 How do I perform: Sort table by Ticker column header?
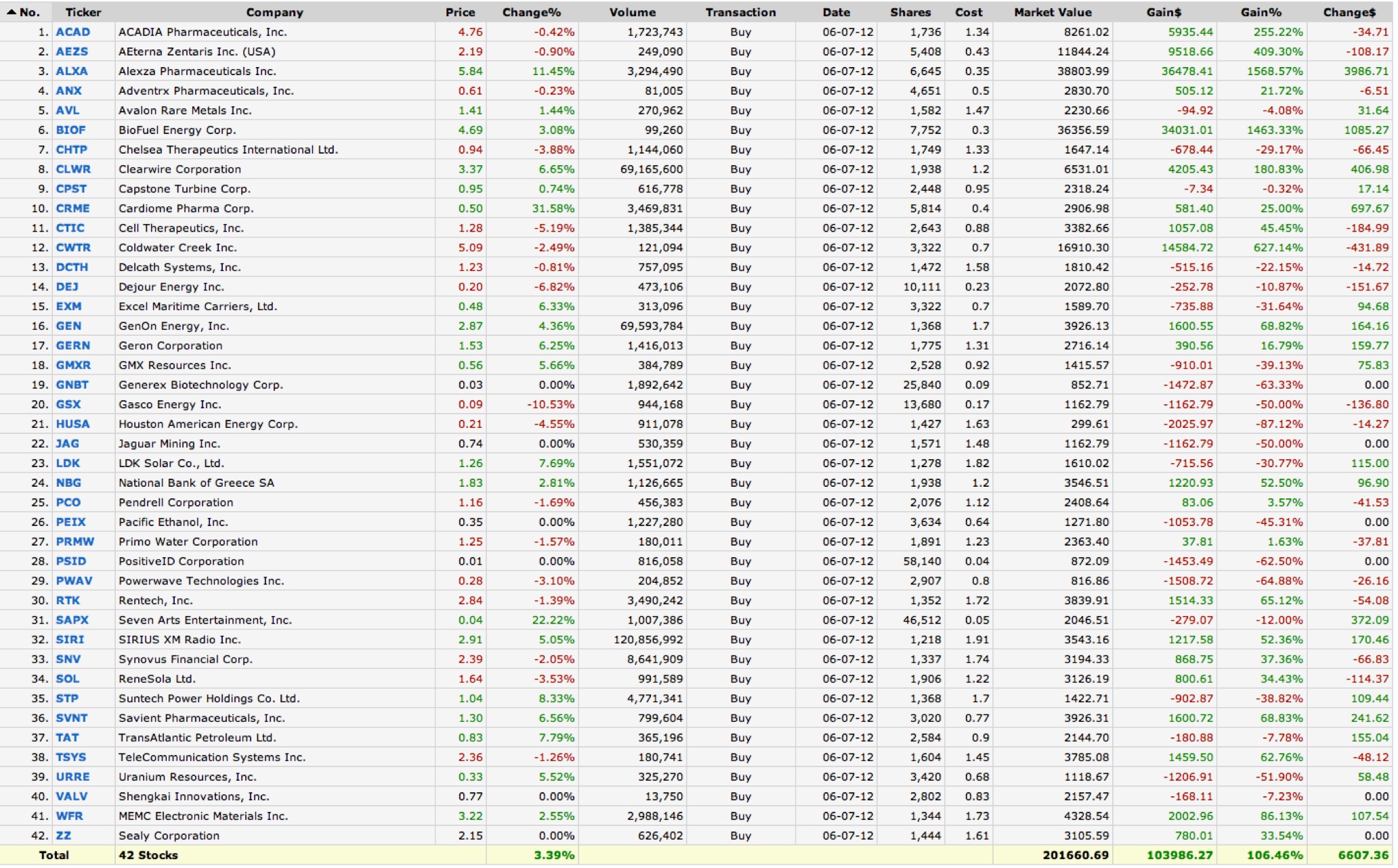point(83,12)
